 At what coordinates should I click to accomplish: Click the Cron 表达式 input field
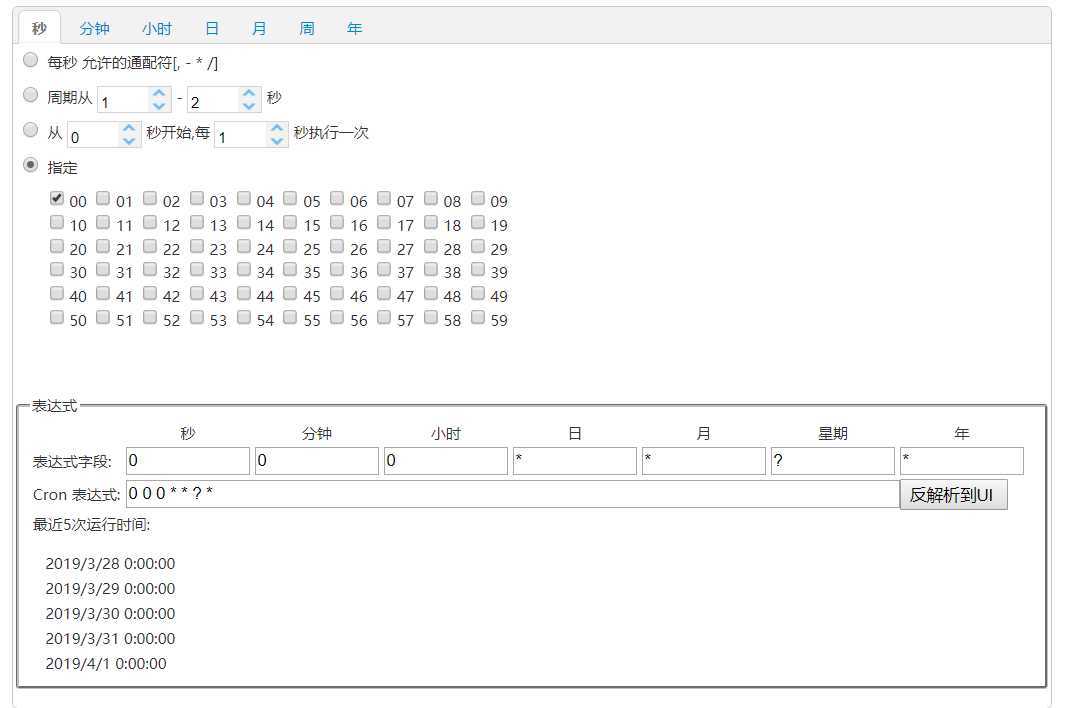click(513, 494)
